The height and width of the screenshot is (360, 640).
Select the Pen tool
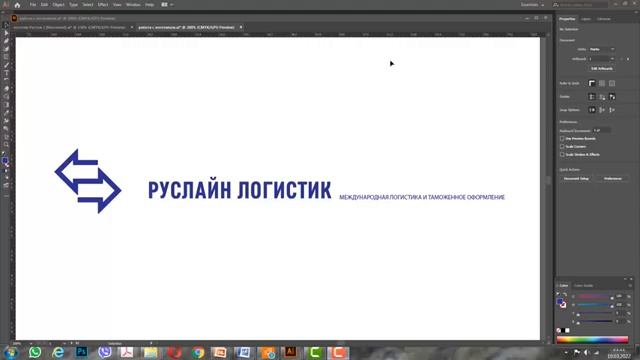coord(6,41)
